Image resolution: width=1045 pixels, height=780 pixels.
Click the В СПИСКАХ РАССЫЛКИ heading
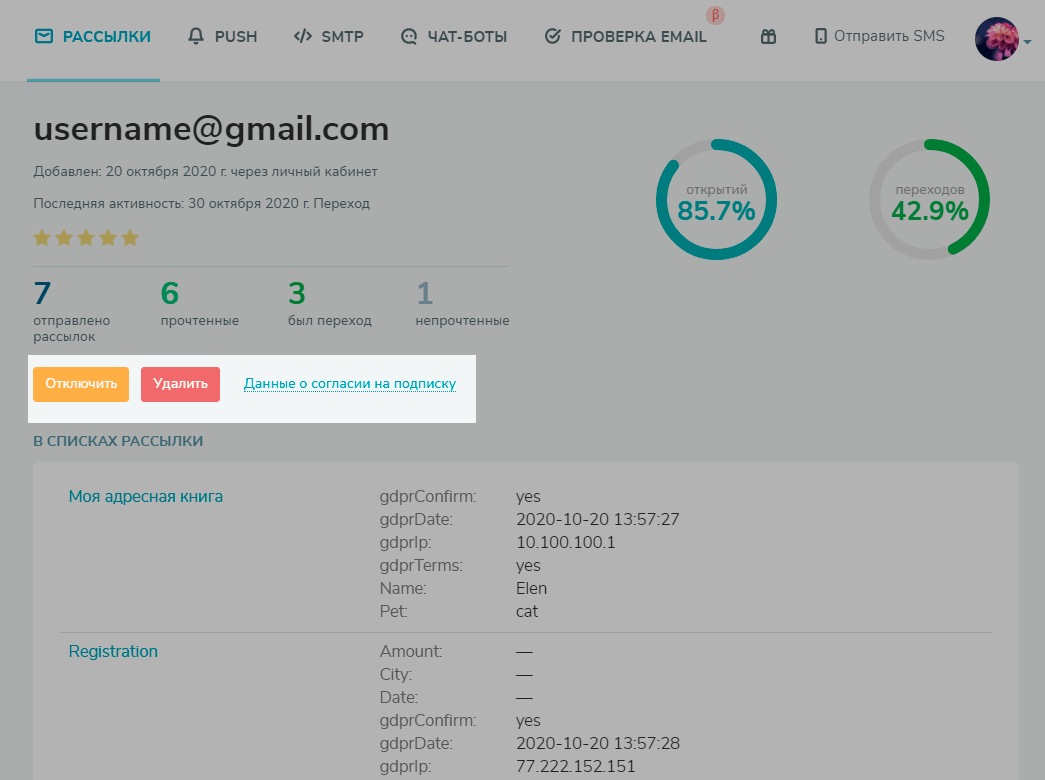[x=119, y=441]
